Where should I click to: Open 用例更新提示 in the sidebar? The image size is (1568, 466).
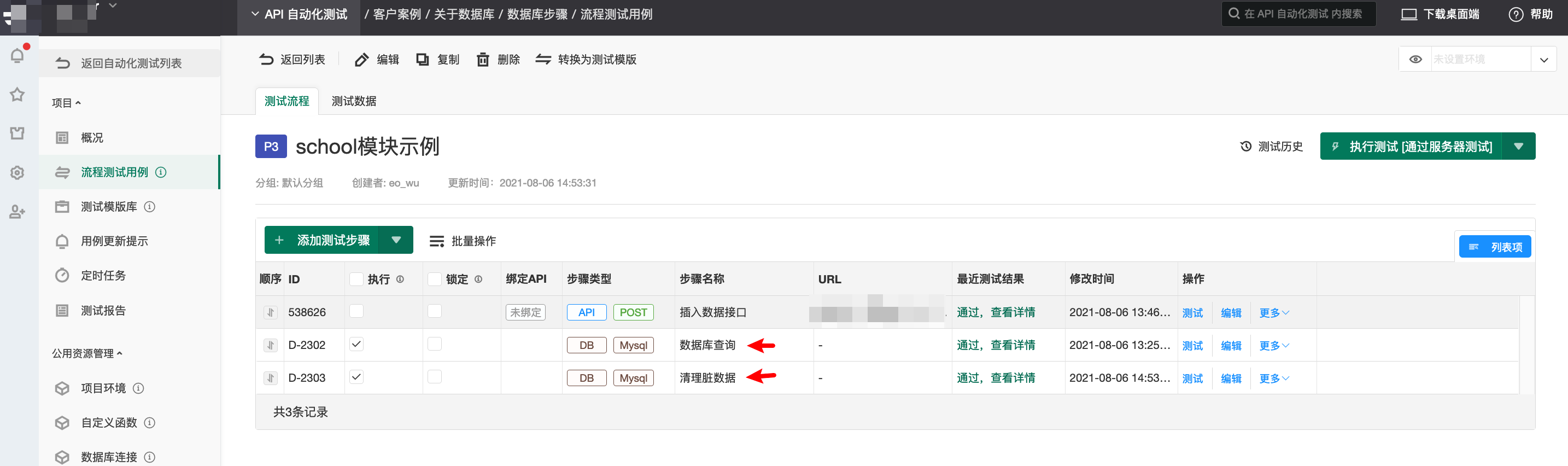coord(130,241)
